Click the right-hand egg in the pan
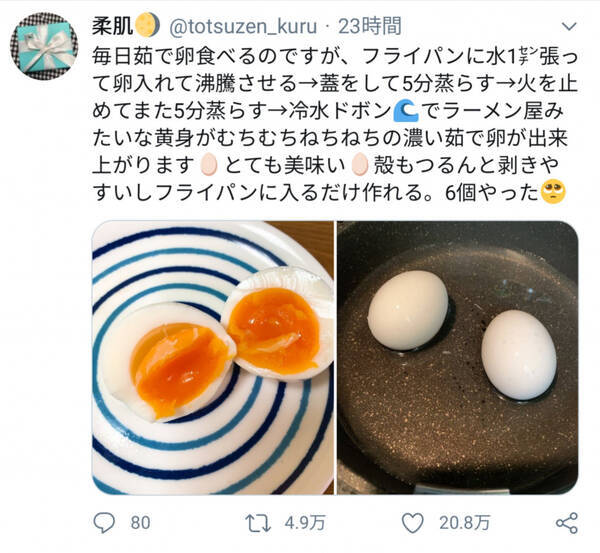 click(x=518, y=354)
